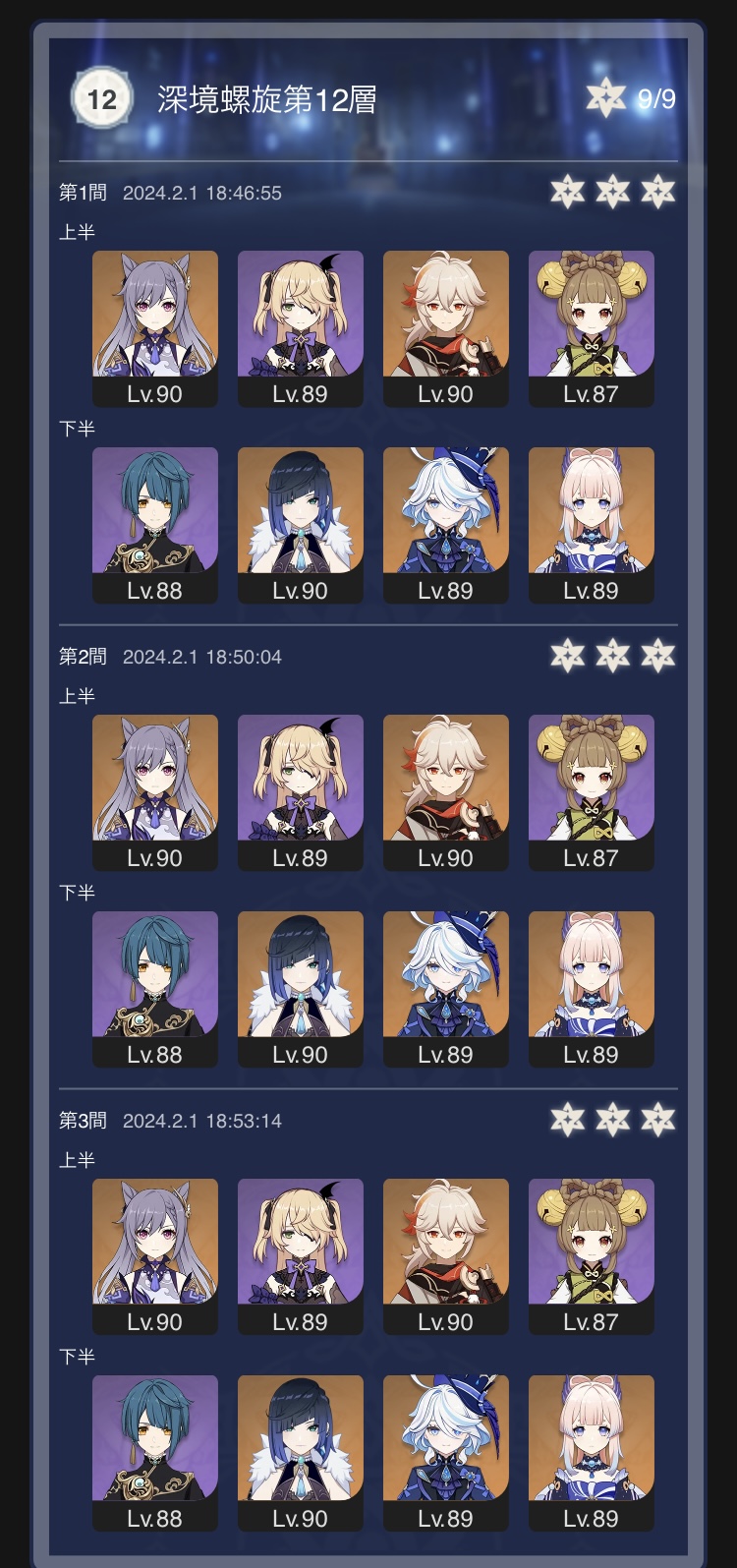
Task: Select Xingqiu portrait in chamber 1 second half
Action: click(x=155, y=525)
